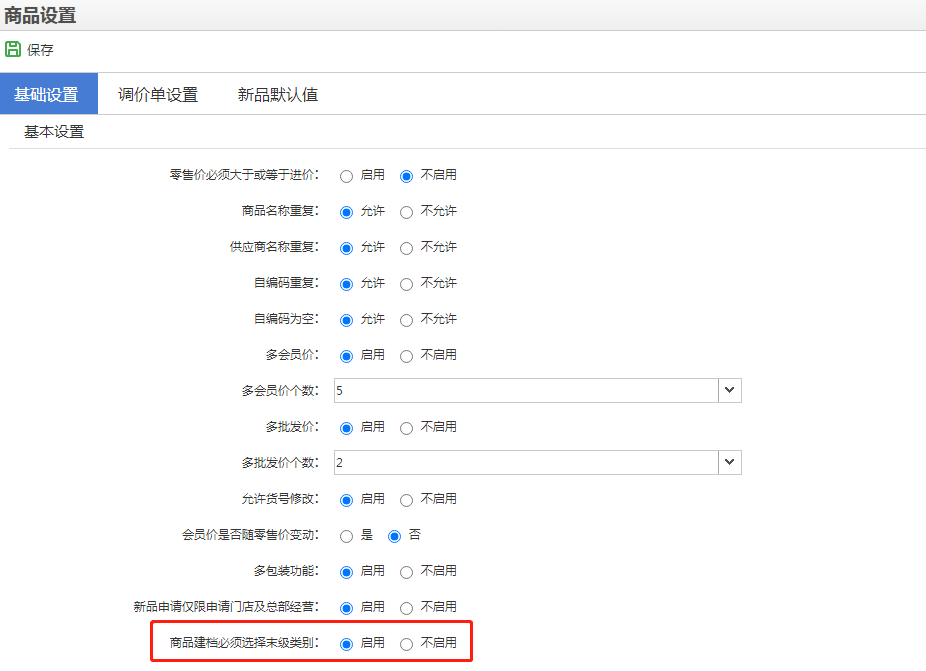The image size is (926, 671).
Task: Disable 多包装功能 with 不启用
Action: (x=406, y=572)
